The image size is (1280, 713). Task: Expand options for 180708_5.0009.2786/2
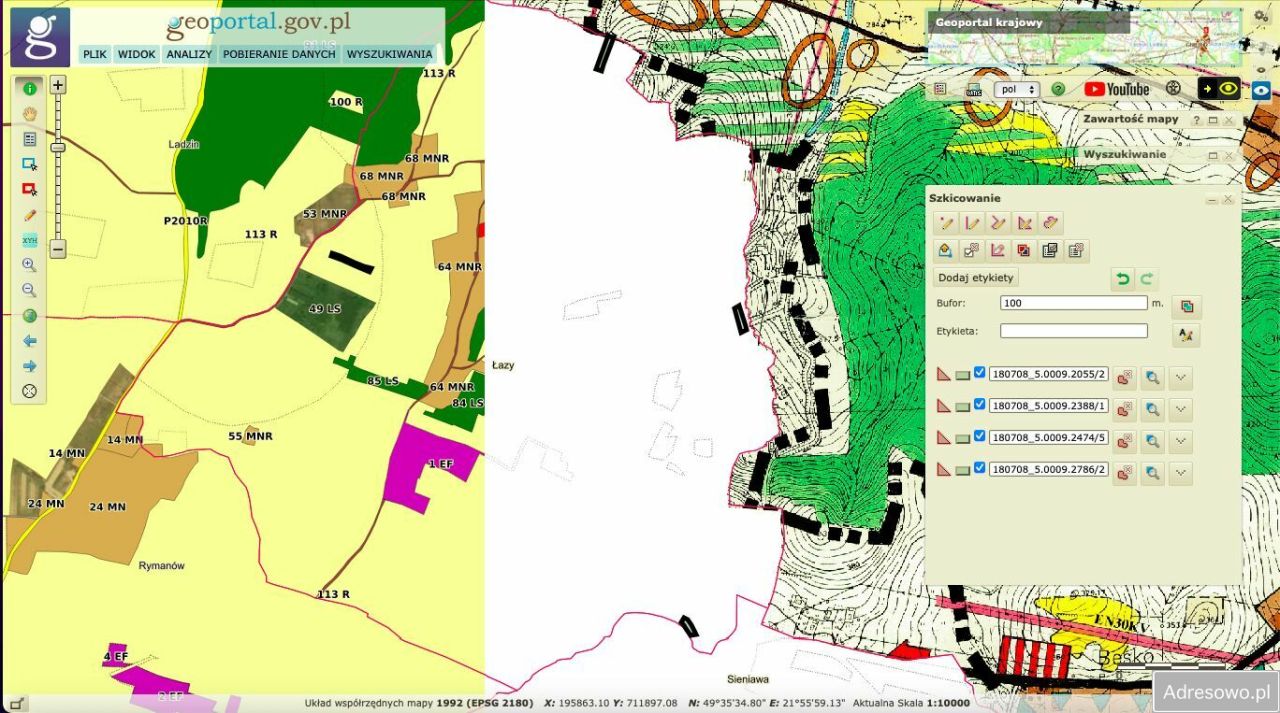pyautogui.click(x=1181, y=472)
